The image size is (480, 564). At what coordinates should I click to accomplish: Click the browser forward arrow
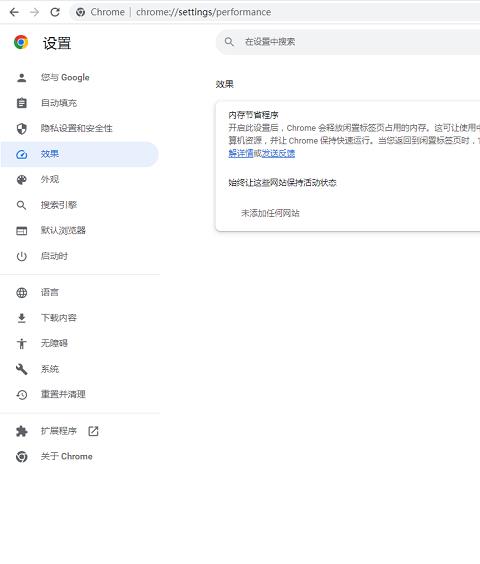click(35, 12)
